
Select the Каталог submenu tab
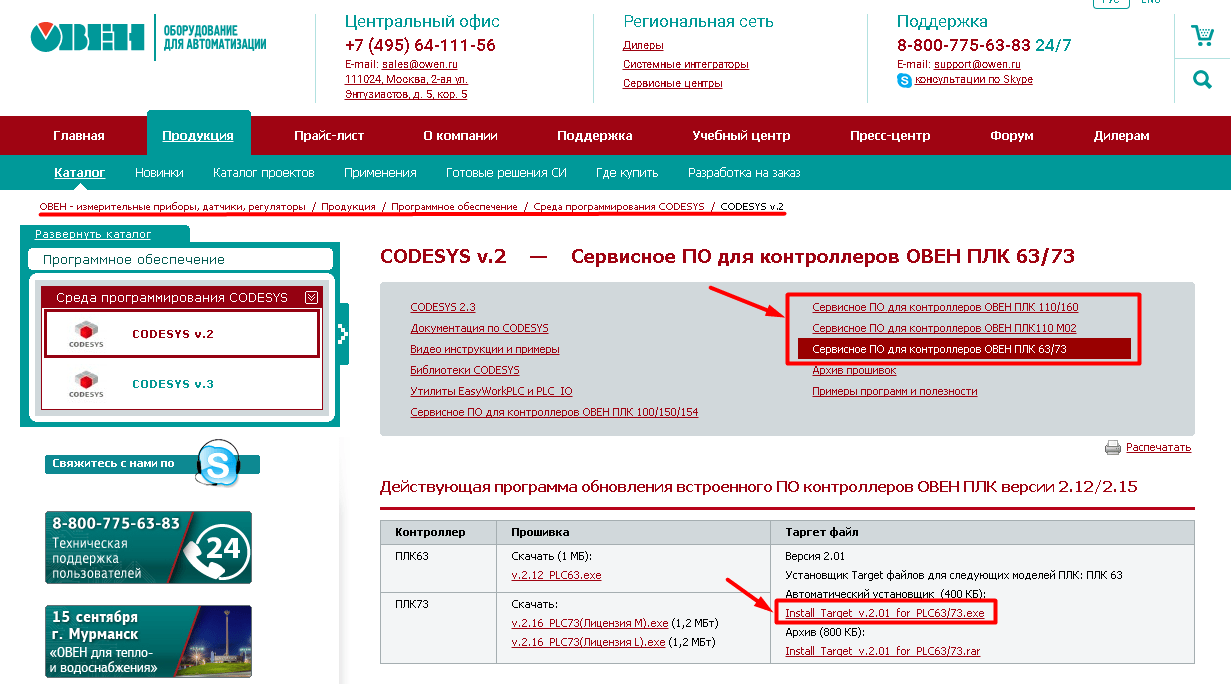tap(79, 173)
